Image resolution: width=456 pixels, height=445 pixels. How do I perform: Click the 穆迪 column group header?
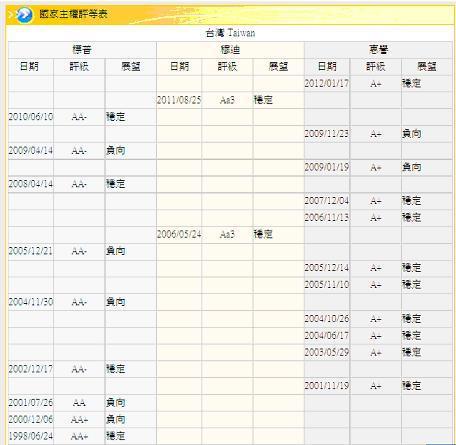tap(230, 50)
